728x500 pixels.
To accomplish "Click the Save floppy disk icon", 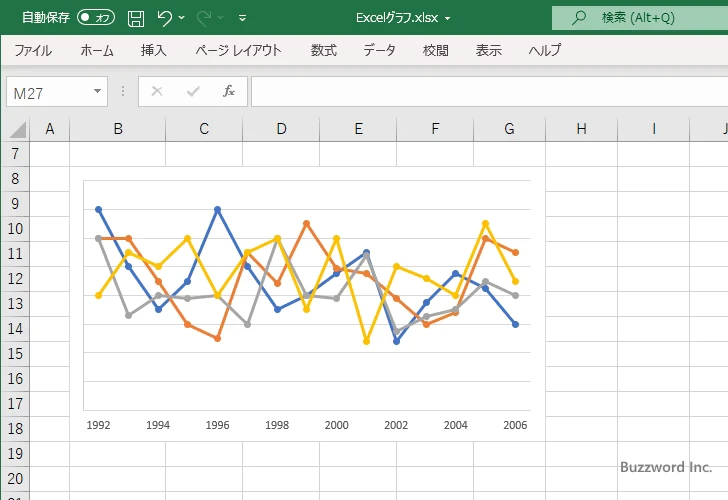I will (136, 18).
